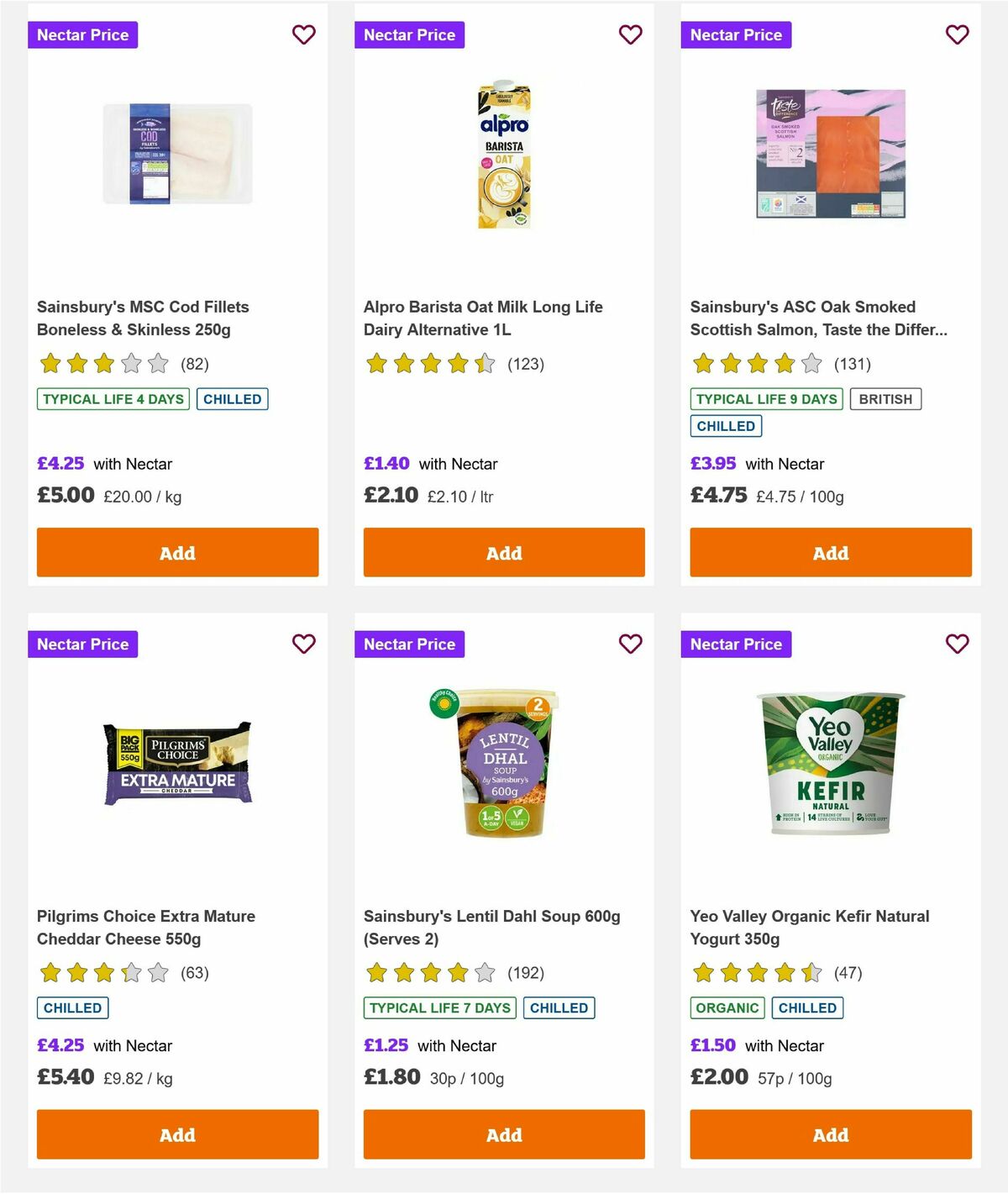Favourite the ASC Oak Smoked Scottish Salmon

tap(957, 34)
